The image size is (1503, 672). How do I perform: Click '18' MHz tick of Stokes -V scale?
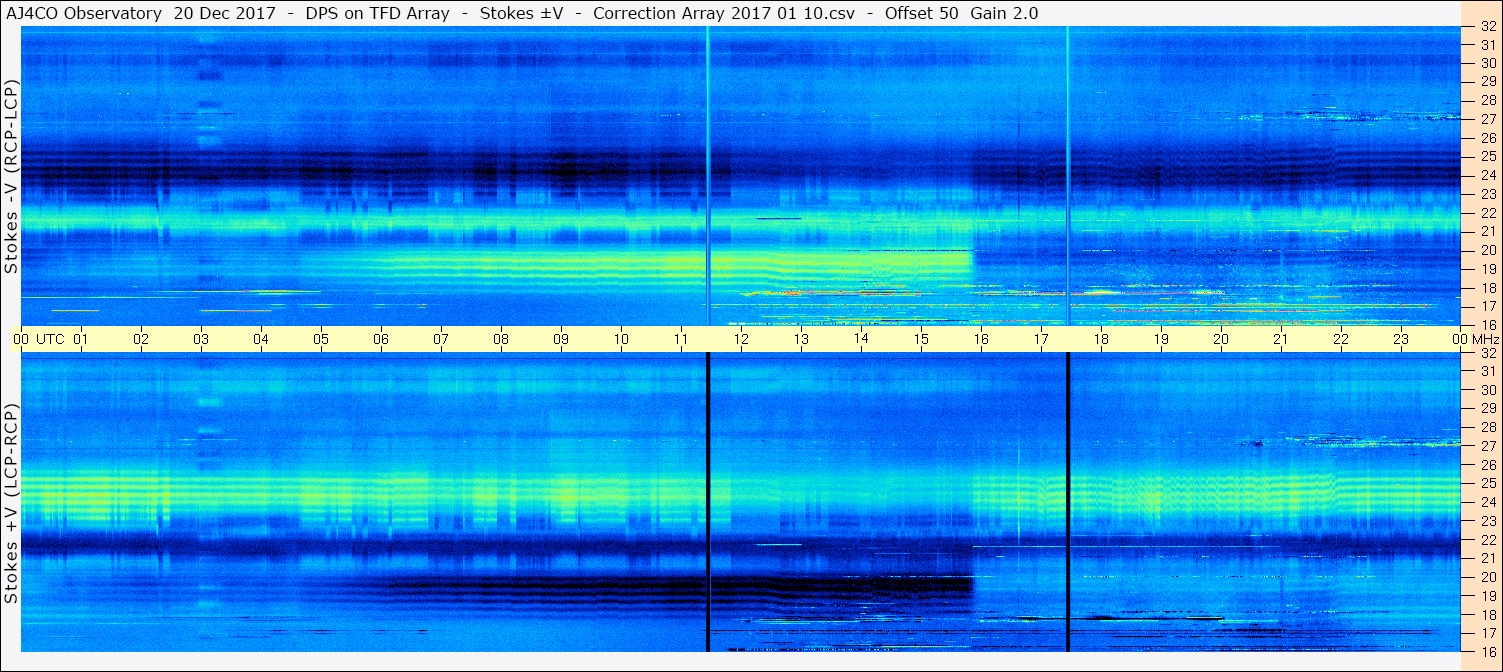[1488, 287]
